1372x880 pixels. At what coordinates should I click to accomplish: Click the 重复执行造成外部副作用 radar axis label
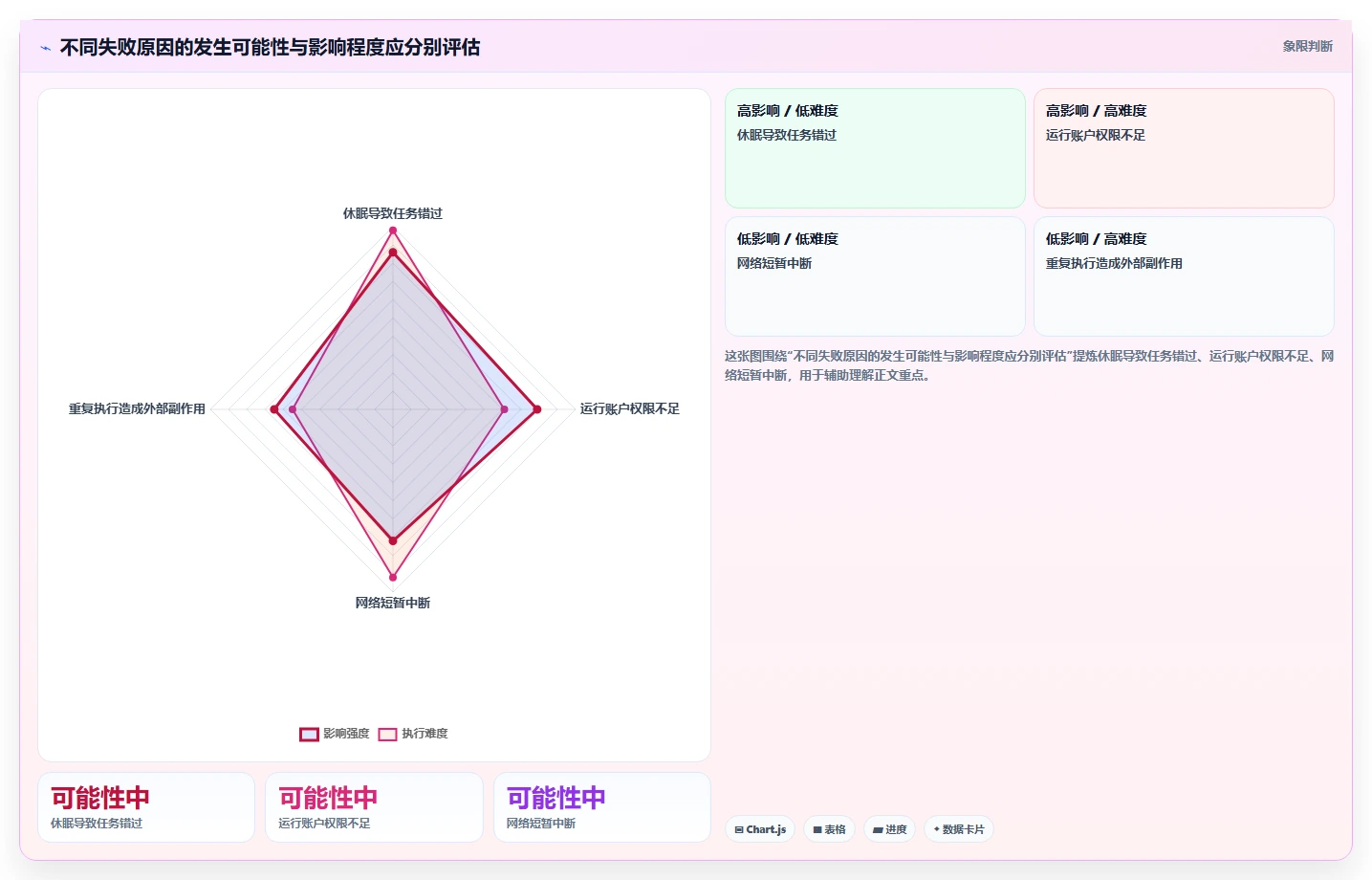[x=137, y=408]
